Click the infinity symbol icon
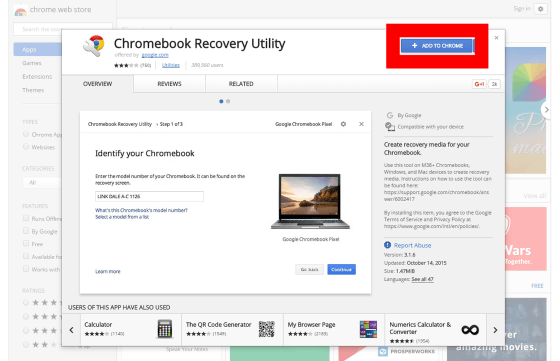This screenshot has width=560, height=361. coord(470,330)
